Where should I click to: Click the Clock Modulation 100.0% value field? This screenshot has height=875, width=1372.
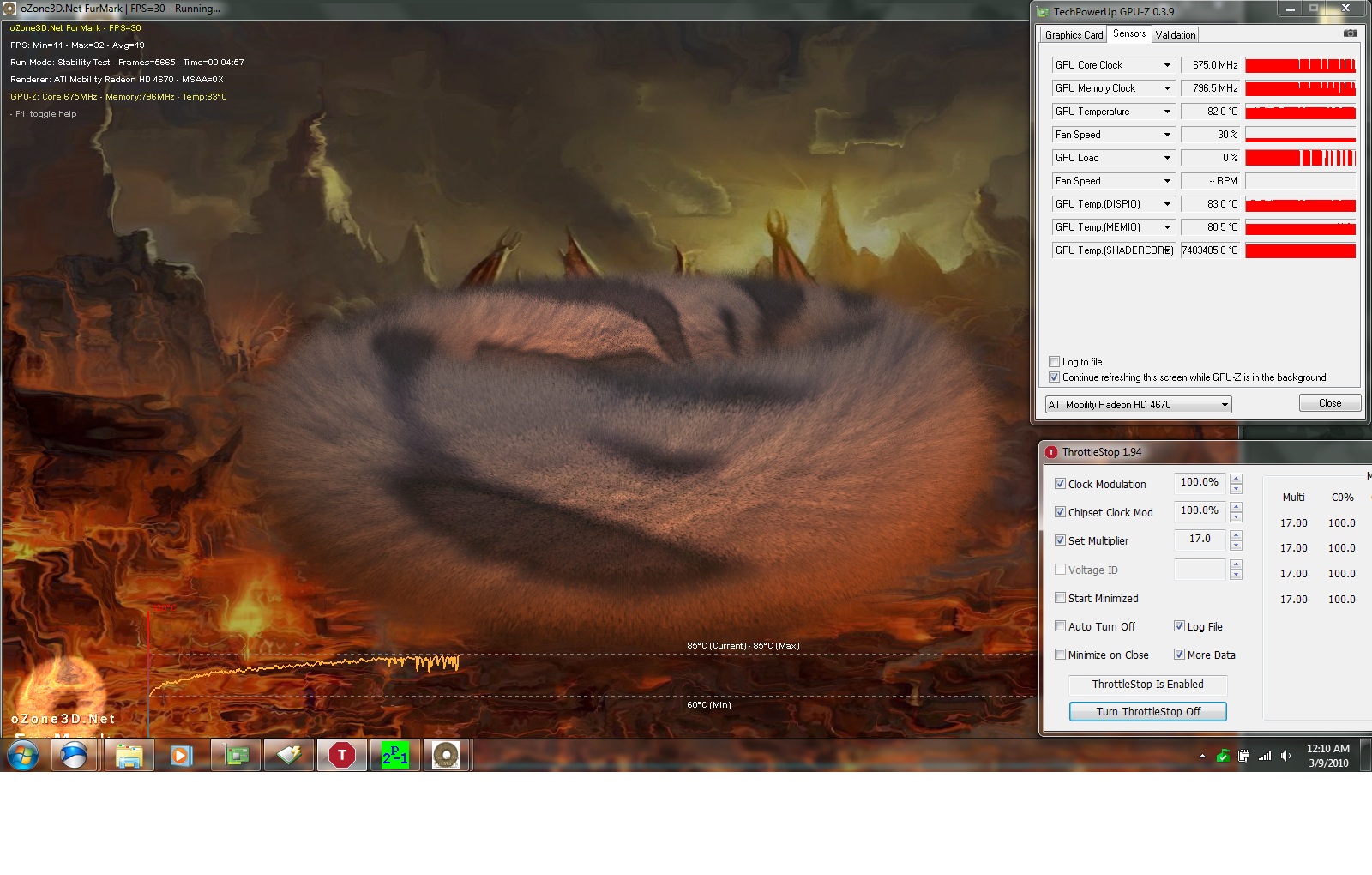(x=1200, y=483)
